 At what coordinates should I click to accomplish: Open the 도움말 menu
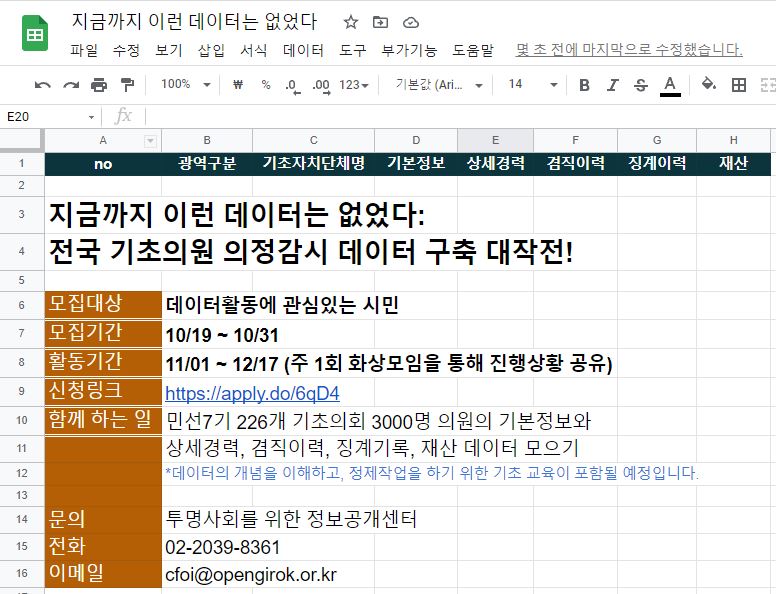[x=473, y=50]
